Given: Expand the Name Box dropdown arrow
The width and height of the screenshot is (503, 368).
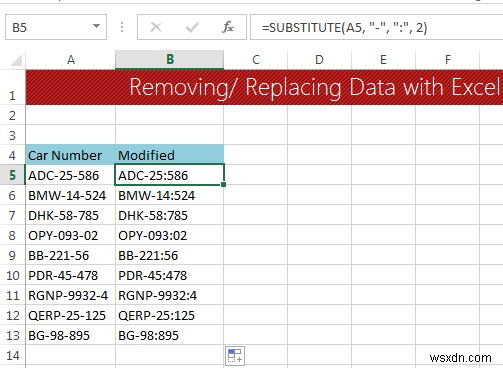Looking at the screenshot, I should coord(96,26).
